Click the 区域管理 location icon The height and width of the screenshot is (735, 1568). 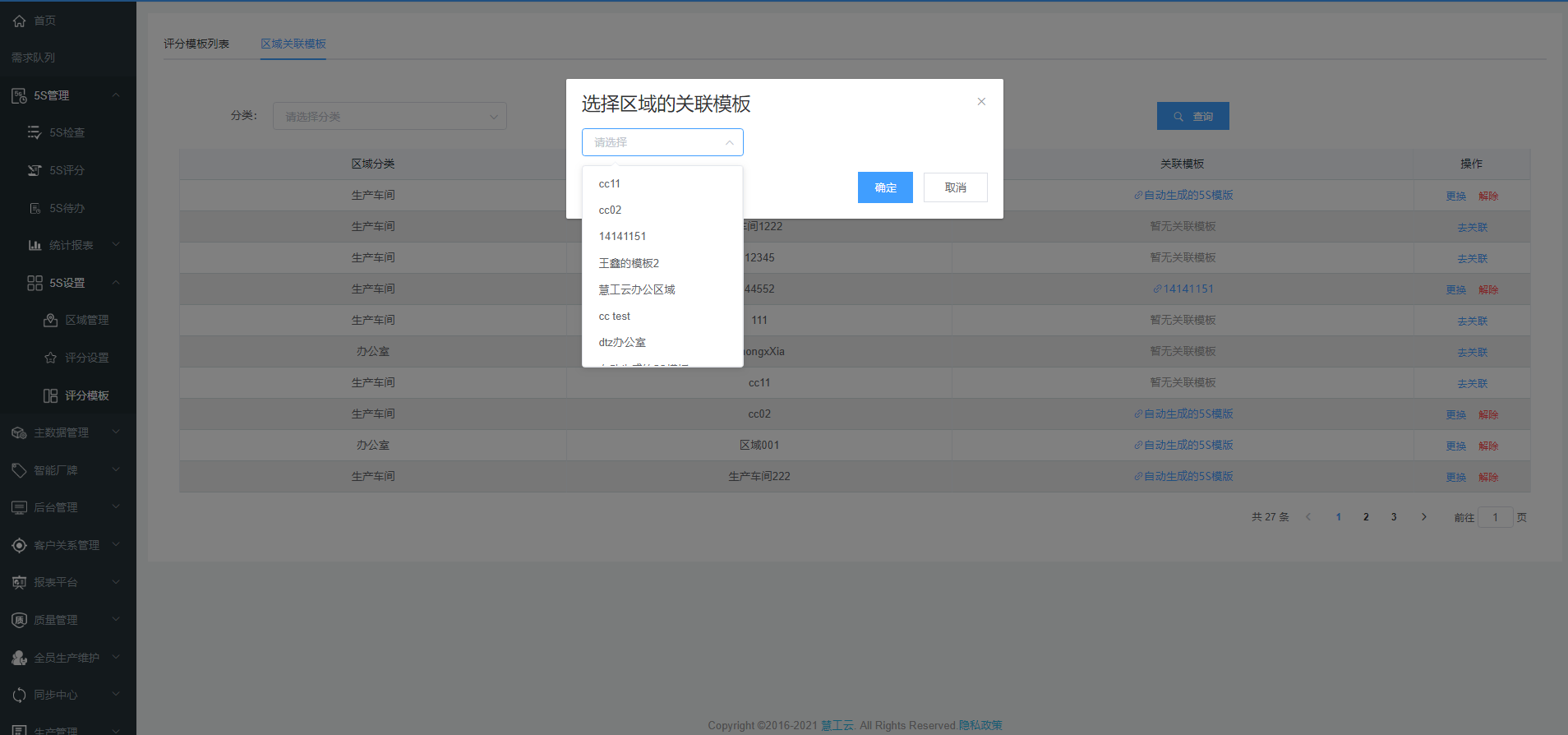coord(50,320)
